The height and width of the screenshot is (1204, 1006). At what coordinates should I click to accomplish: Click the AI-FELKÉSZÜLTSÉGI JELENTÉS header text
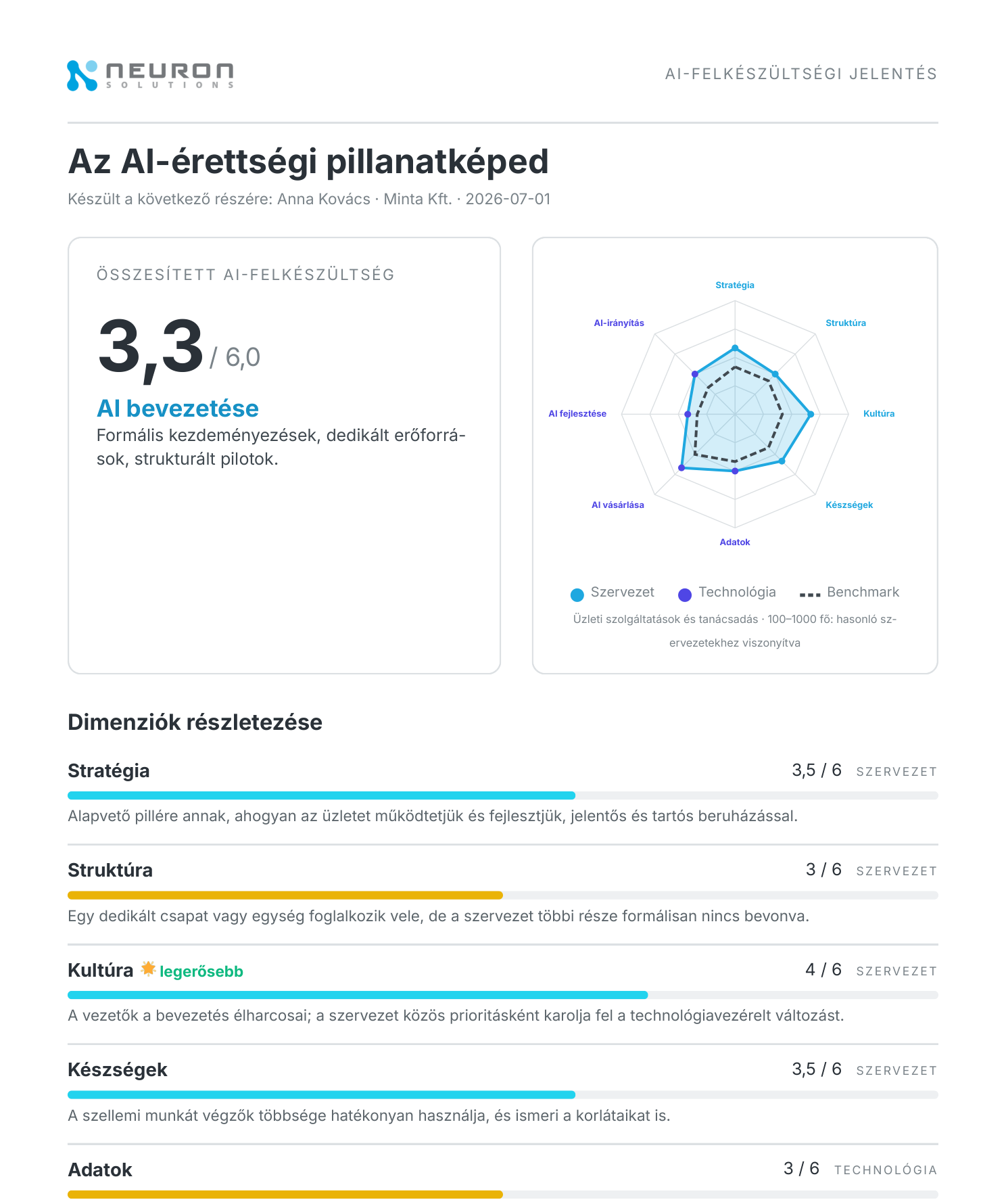pyautogui.click(x=801, y=74)
